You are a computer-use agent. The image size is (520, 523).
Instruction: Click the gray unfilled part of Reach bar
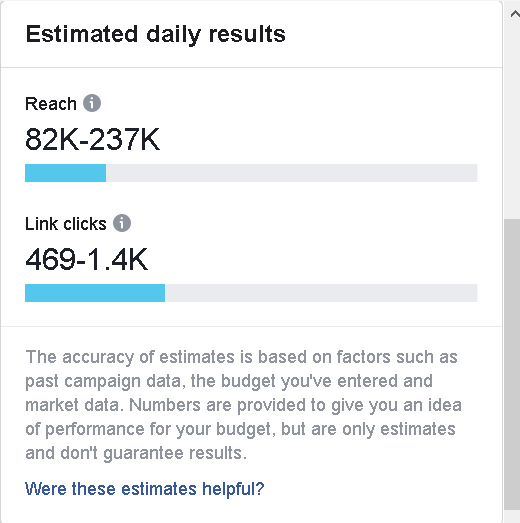coord(292,173)
